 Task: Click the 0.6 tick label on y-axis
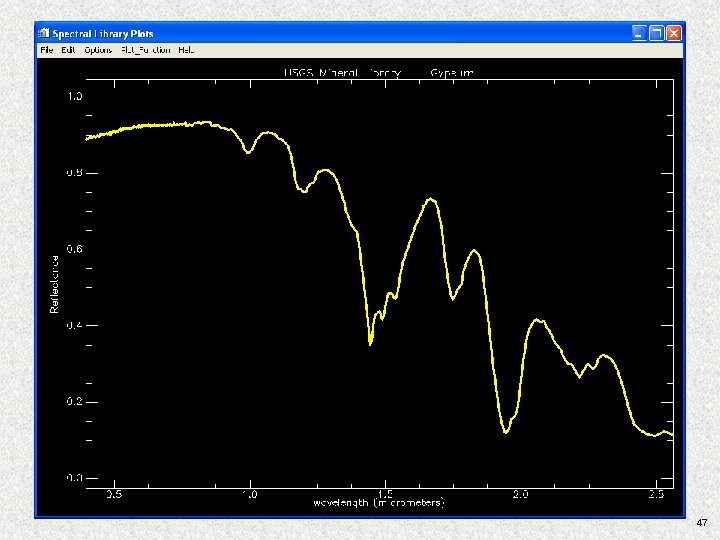click(75, 249)
